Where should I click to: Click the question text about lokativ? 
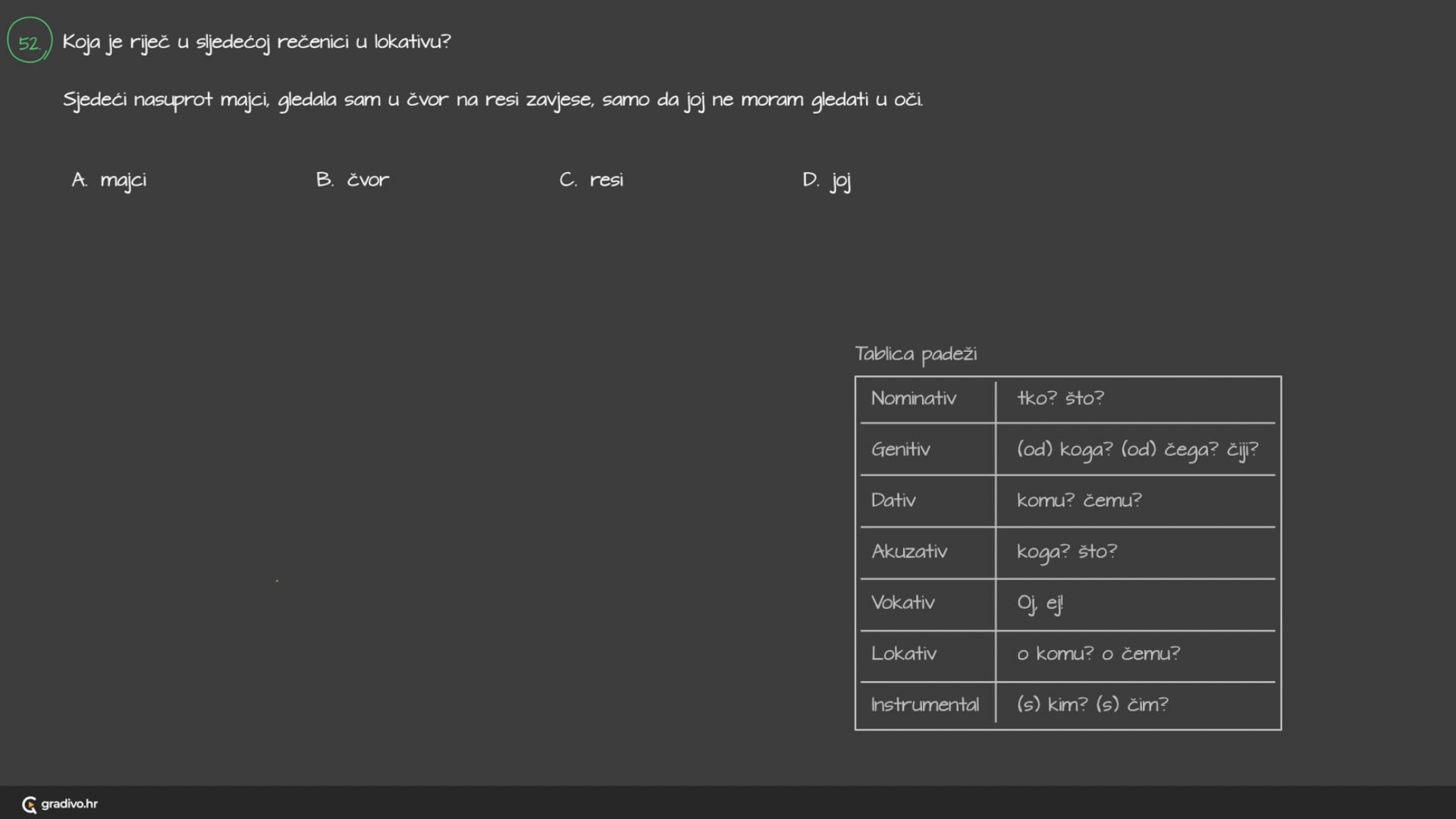pyautogui.click(x=256, y=42)
